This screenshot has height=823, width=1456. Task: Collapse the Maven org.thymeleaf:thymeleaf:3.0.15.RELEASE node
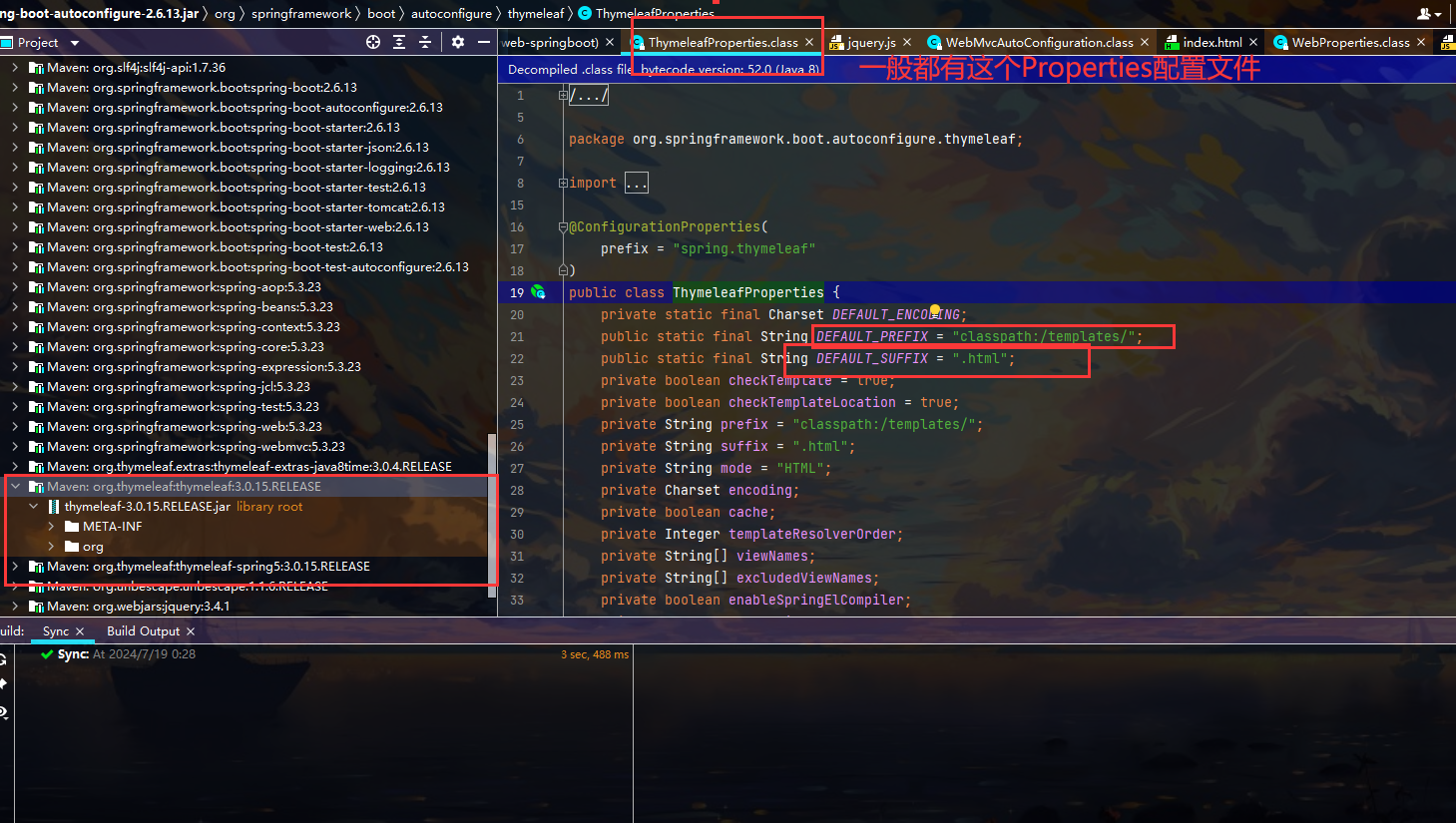15,487
